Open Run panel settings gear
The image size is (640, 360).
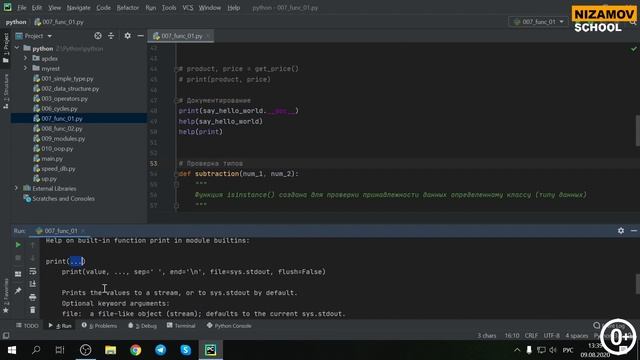click(x=621, y=231)
